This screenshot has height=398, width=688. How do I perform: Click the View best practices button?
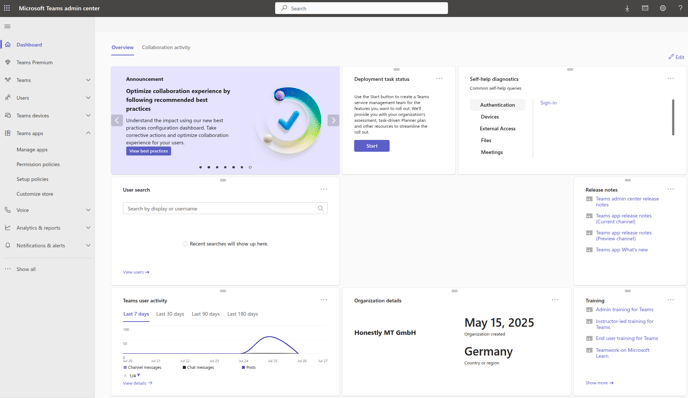click(x=148, y=151)
